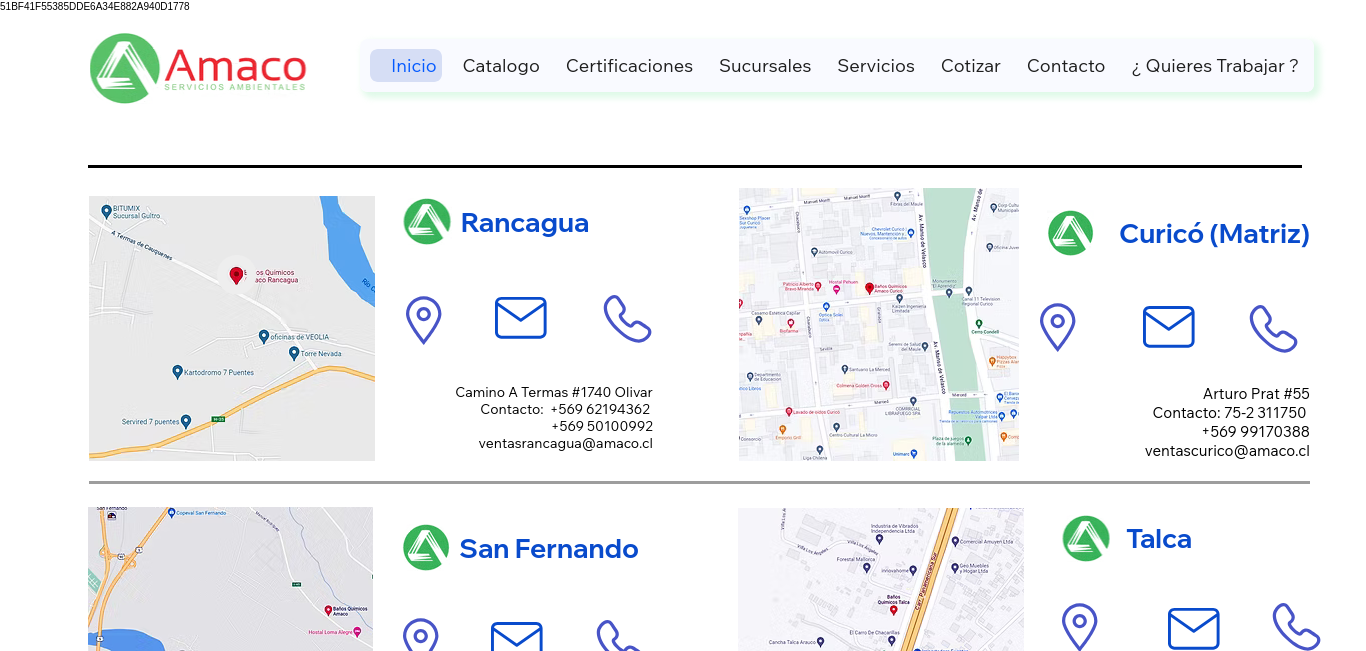Open the Talca map thumbnail
Viewport: 1366px width, 651px height.
coord(881,580)
